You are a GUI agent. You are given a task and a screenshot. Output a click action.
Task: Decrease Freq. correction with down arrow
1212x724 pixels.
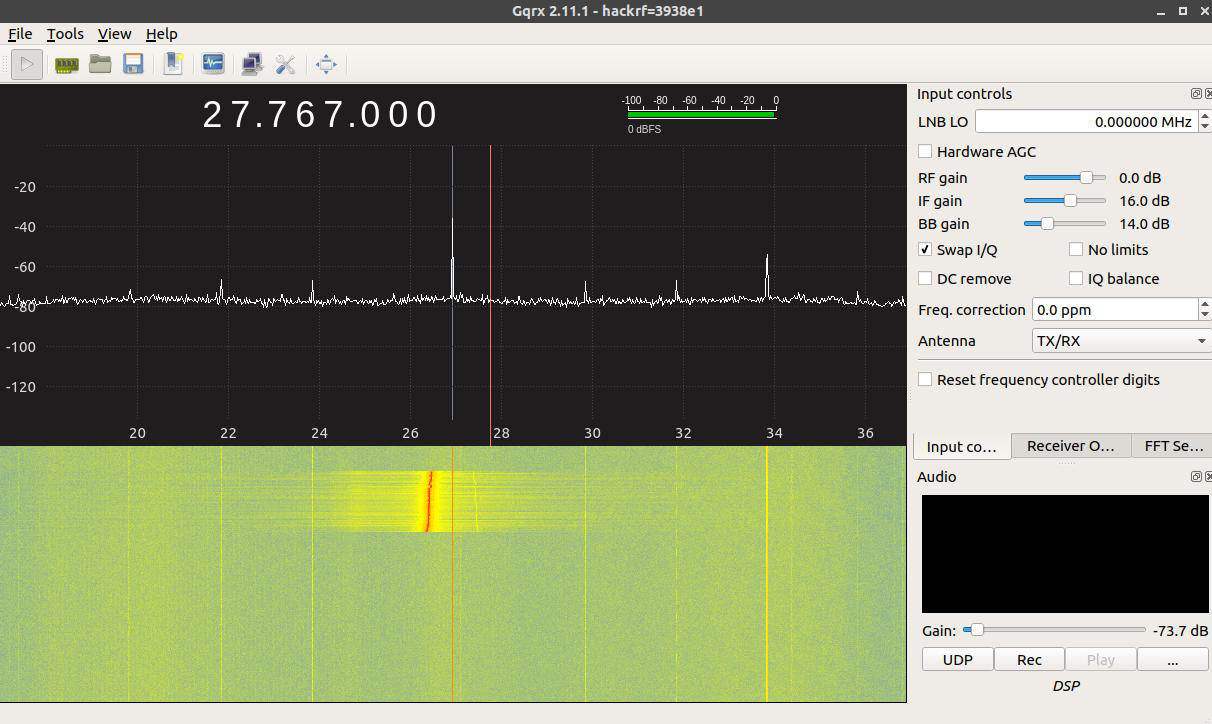tap(1205, 315)
